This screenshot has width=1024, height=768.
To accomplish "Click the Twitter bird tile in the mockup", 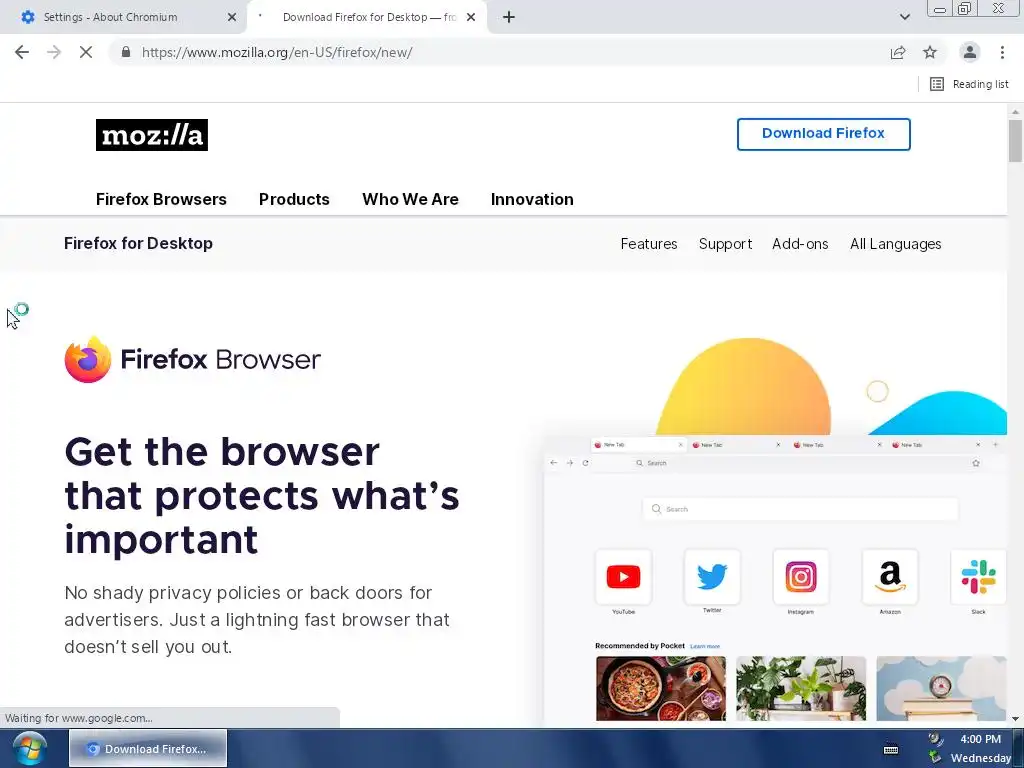I will 712,577.
